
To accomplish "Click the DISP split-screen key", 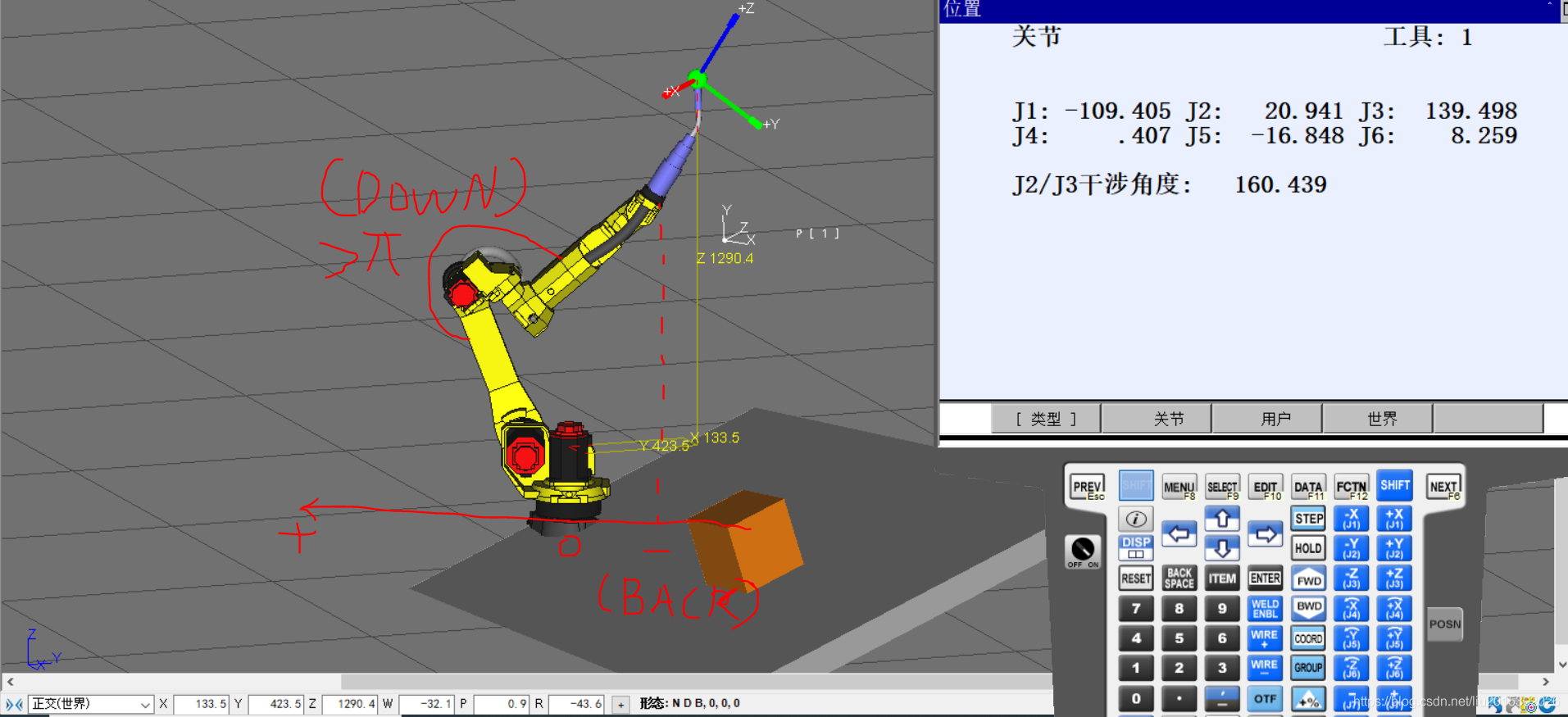I will pos(1136,547).
